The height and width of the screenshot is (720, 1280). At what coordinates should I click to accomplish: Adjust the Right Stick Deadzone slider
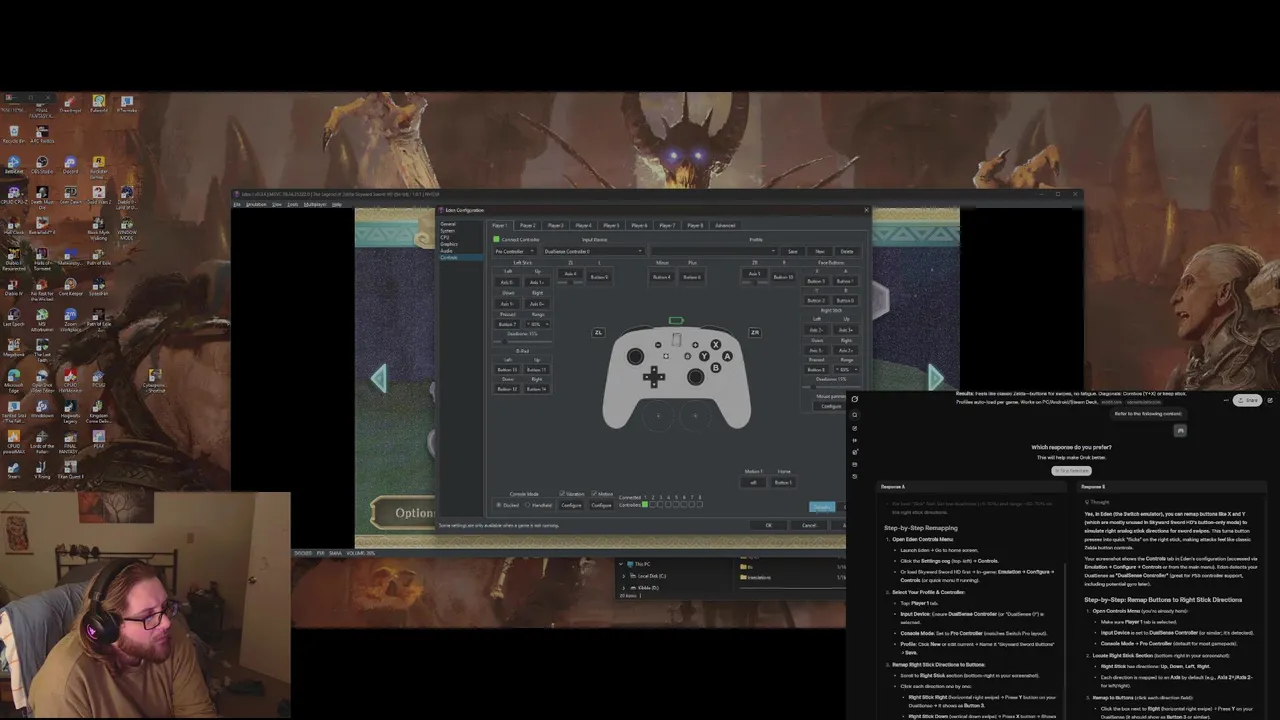(x=831, y=387)
